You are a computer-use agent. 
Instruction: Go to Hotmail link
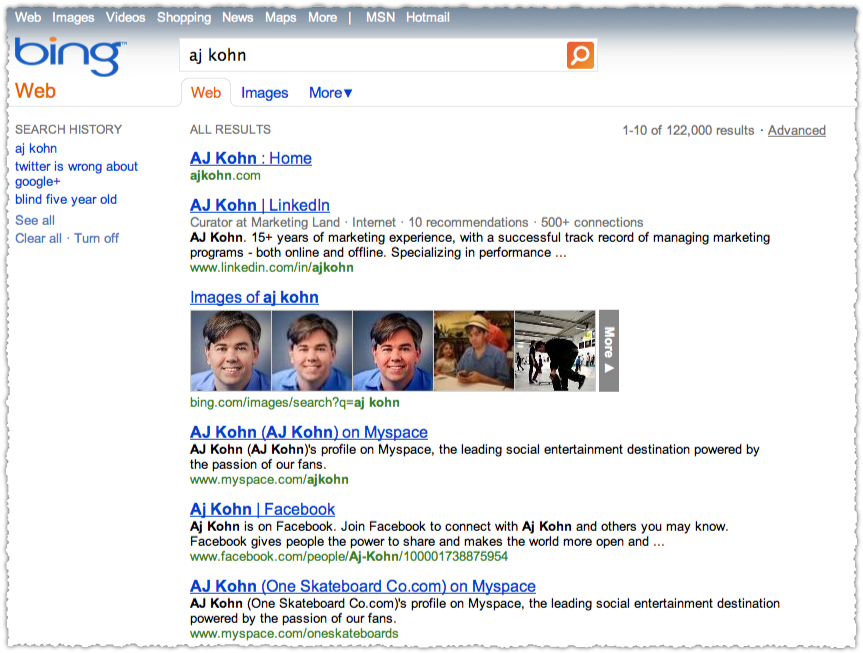428,17
